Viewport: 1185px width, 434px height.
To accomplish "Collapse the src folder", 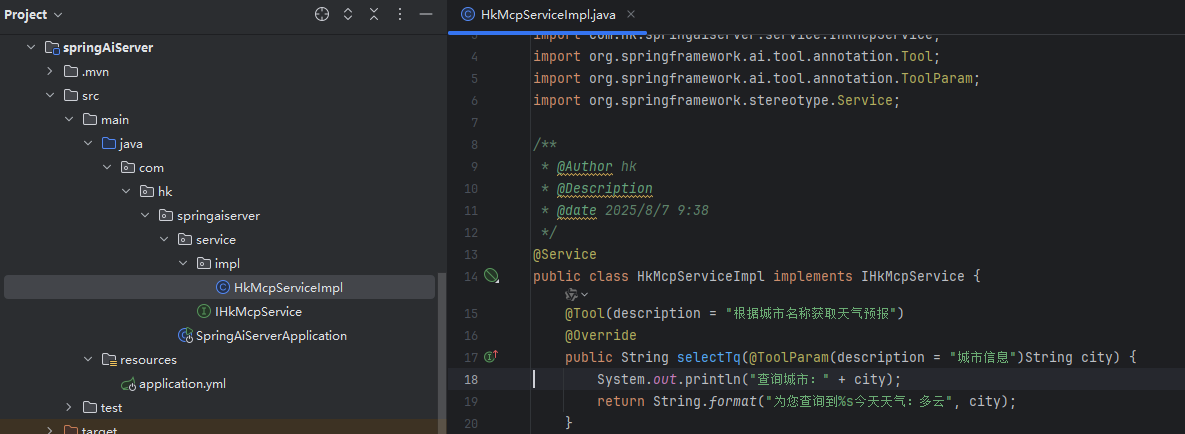I will coord(49,96).
